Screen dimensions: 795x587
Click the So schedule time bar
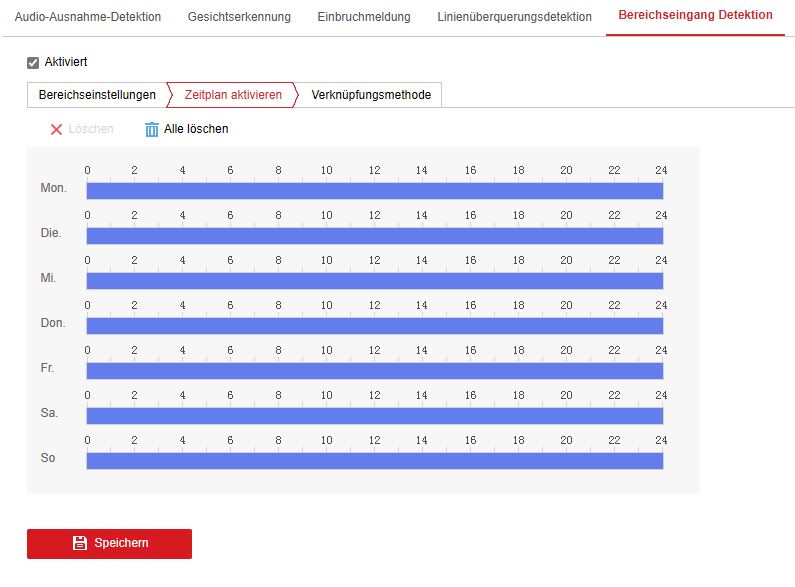click(374, 461)
